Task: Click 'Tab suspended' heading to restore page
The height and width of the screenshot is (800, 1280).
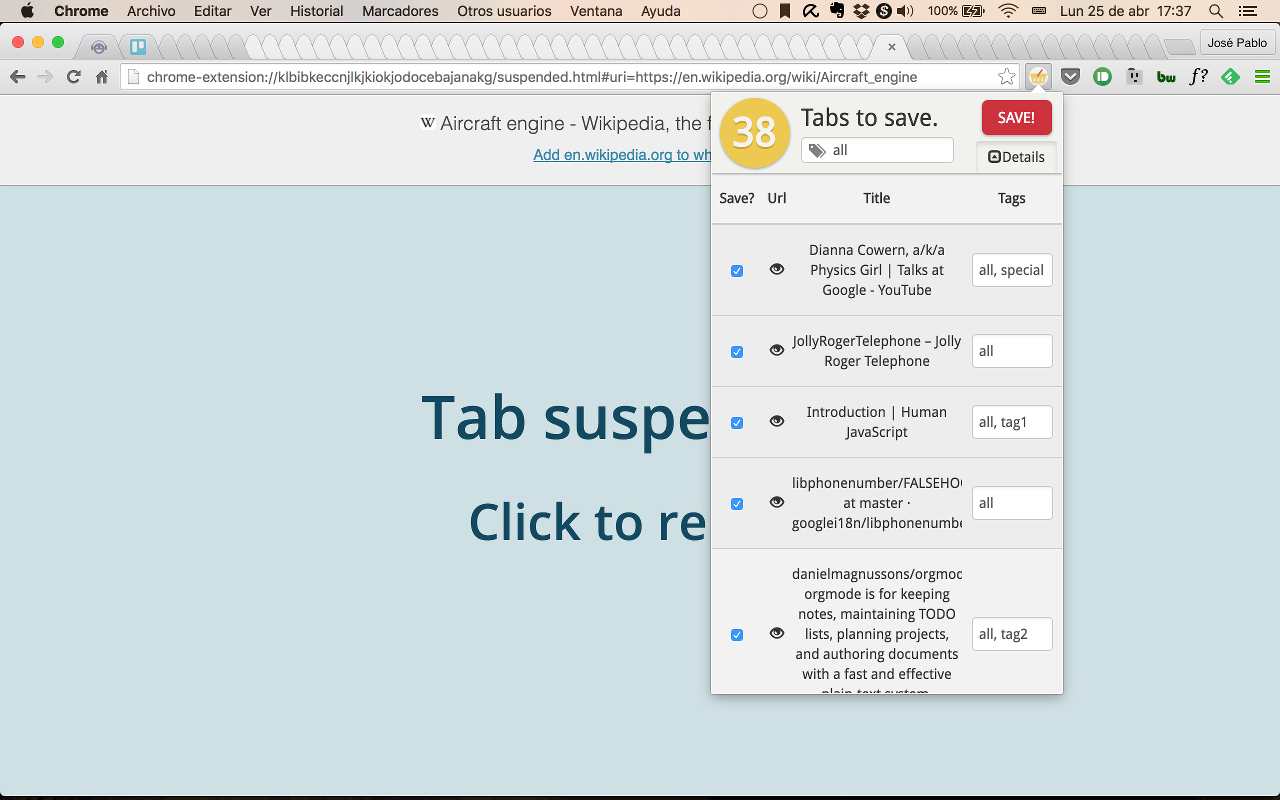Action: (566, 417)
